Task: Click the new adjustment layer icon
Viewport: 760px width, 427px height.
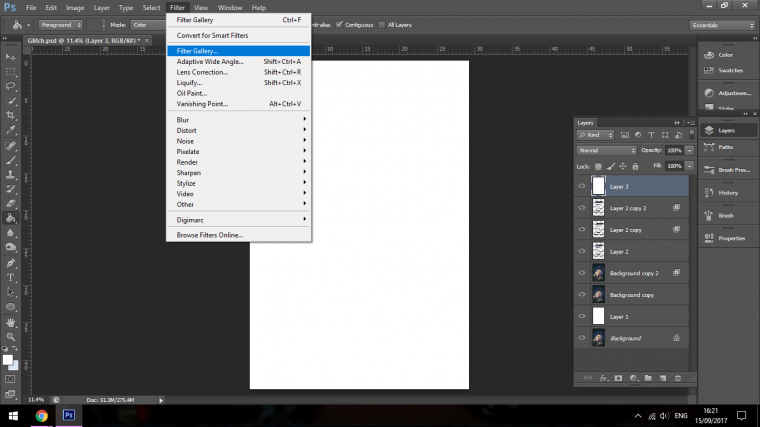Action: coord(633,378)
